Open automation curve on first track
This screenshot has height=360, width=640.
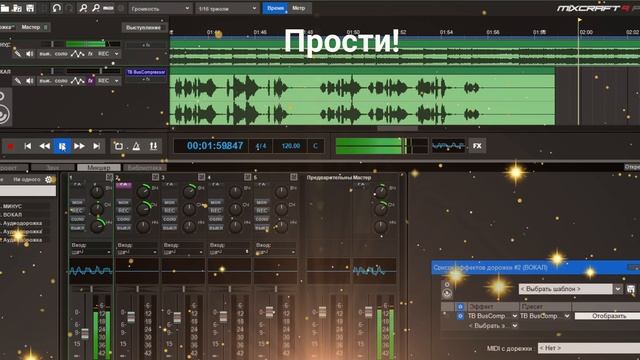click(78, 54)
